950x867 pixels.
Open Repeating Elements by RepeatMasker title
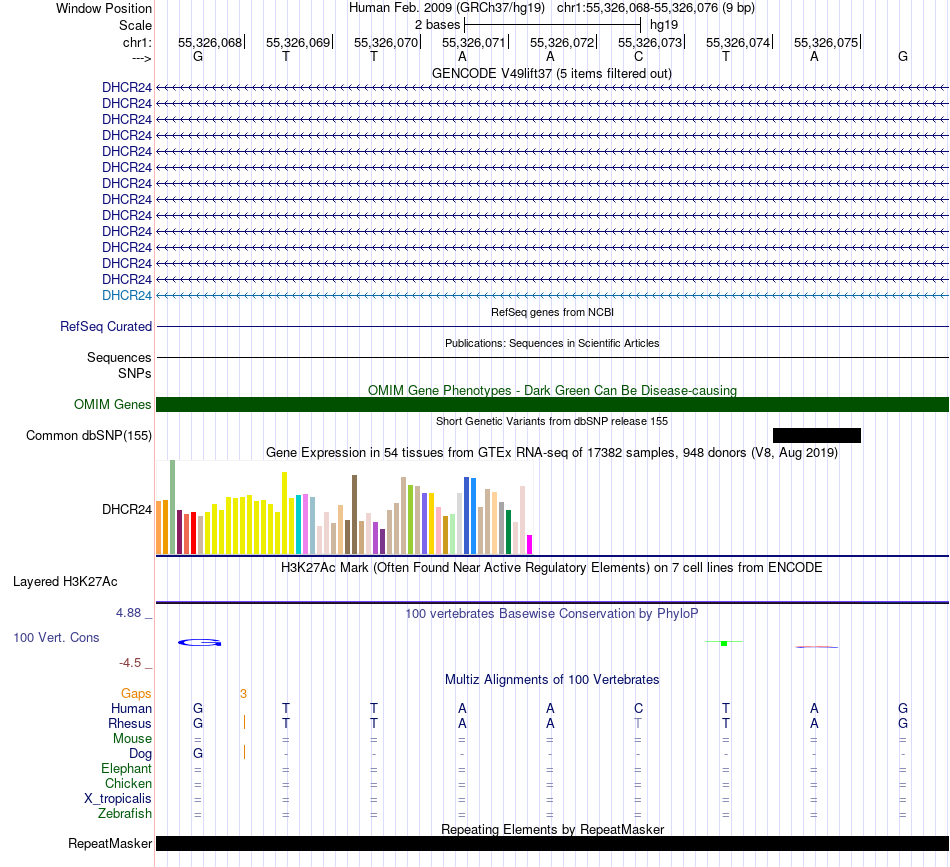(x=552, y=829)
